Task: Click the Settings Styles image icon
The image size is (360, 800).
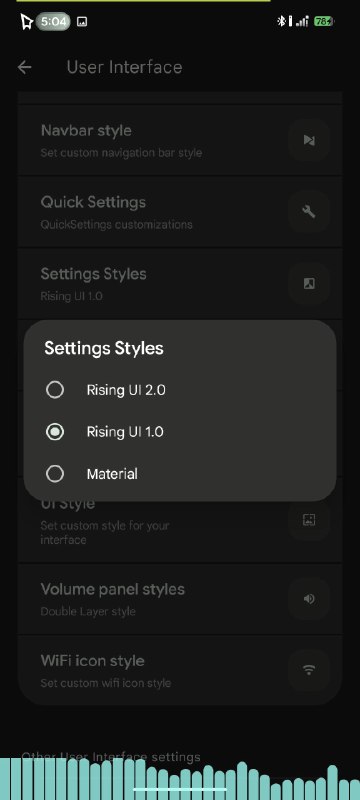Action: tap(308, 283)
